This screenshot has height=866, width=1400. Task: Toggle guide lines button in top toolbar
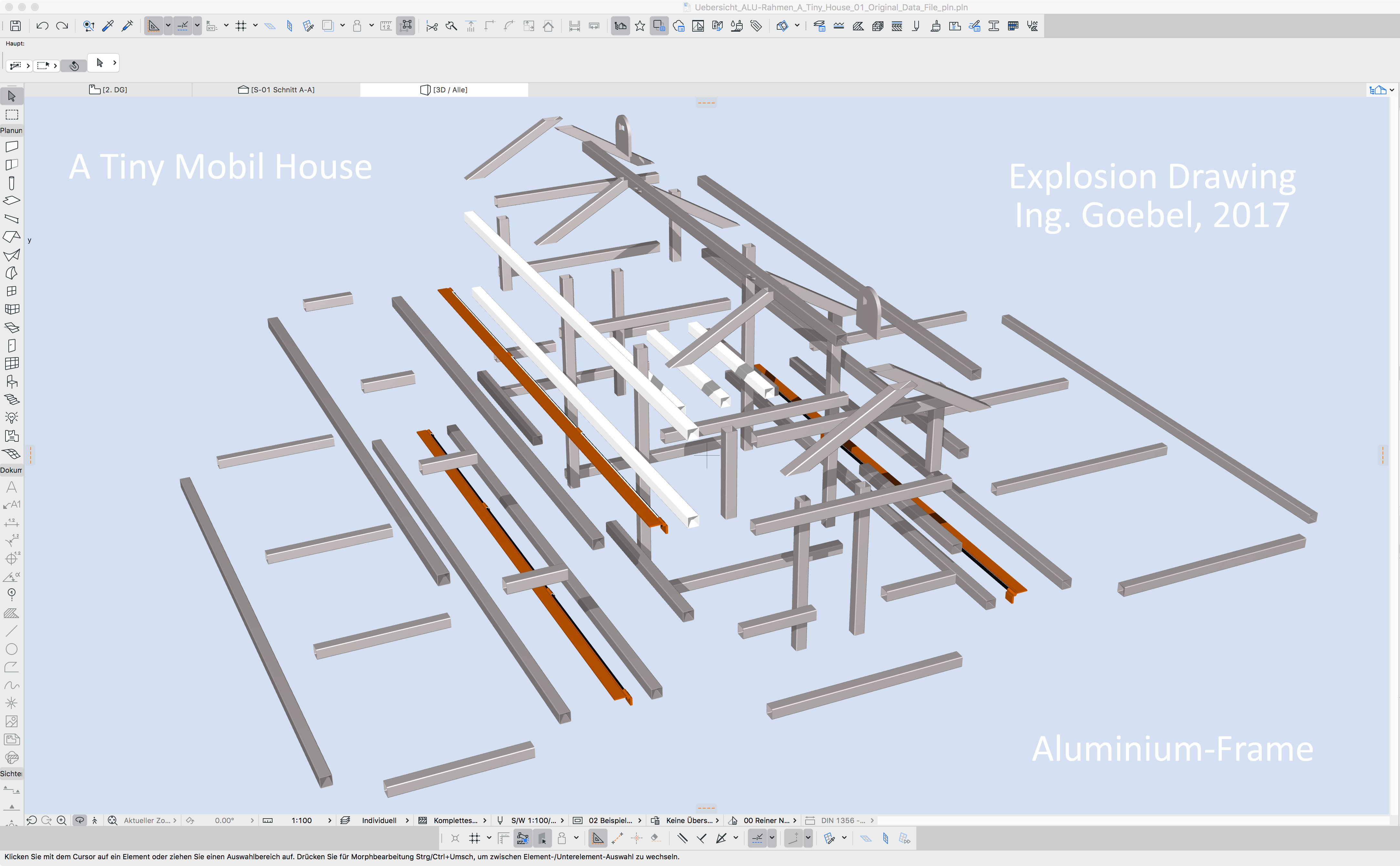[153, 26]
